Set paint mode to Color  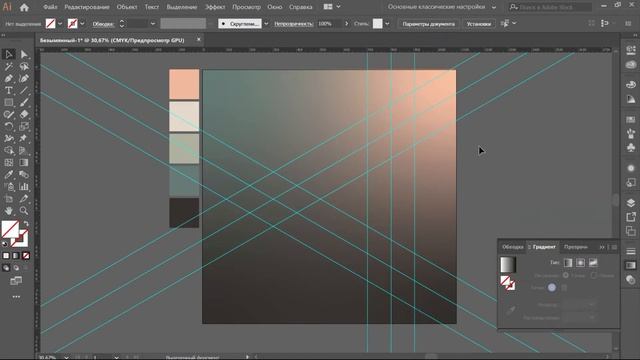coord(6,256)
